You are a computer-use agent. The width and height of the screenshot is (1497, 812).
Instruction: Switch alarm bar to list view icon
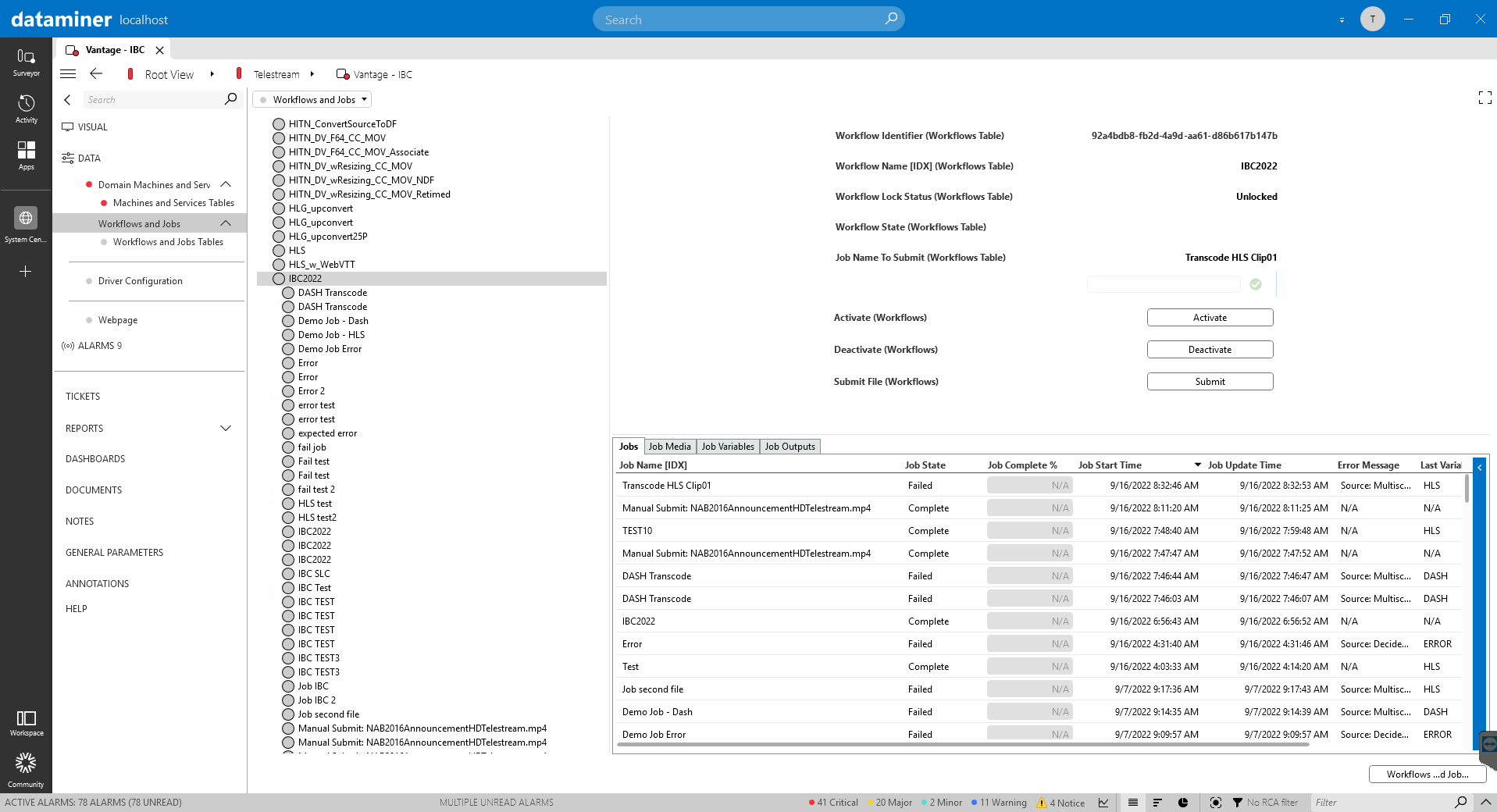tap(1132, 803)
